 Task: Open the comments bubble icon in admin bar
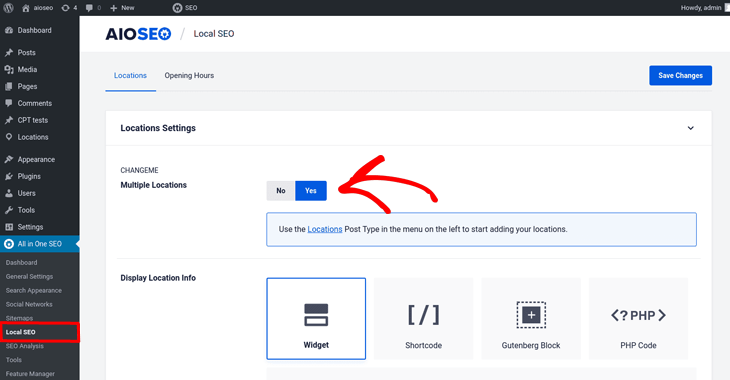coord(89,8)
